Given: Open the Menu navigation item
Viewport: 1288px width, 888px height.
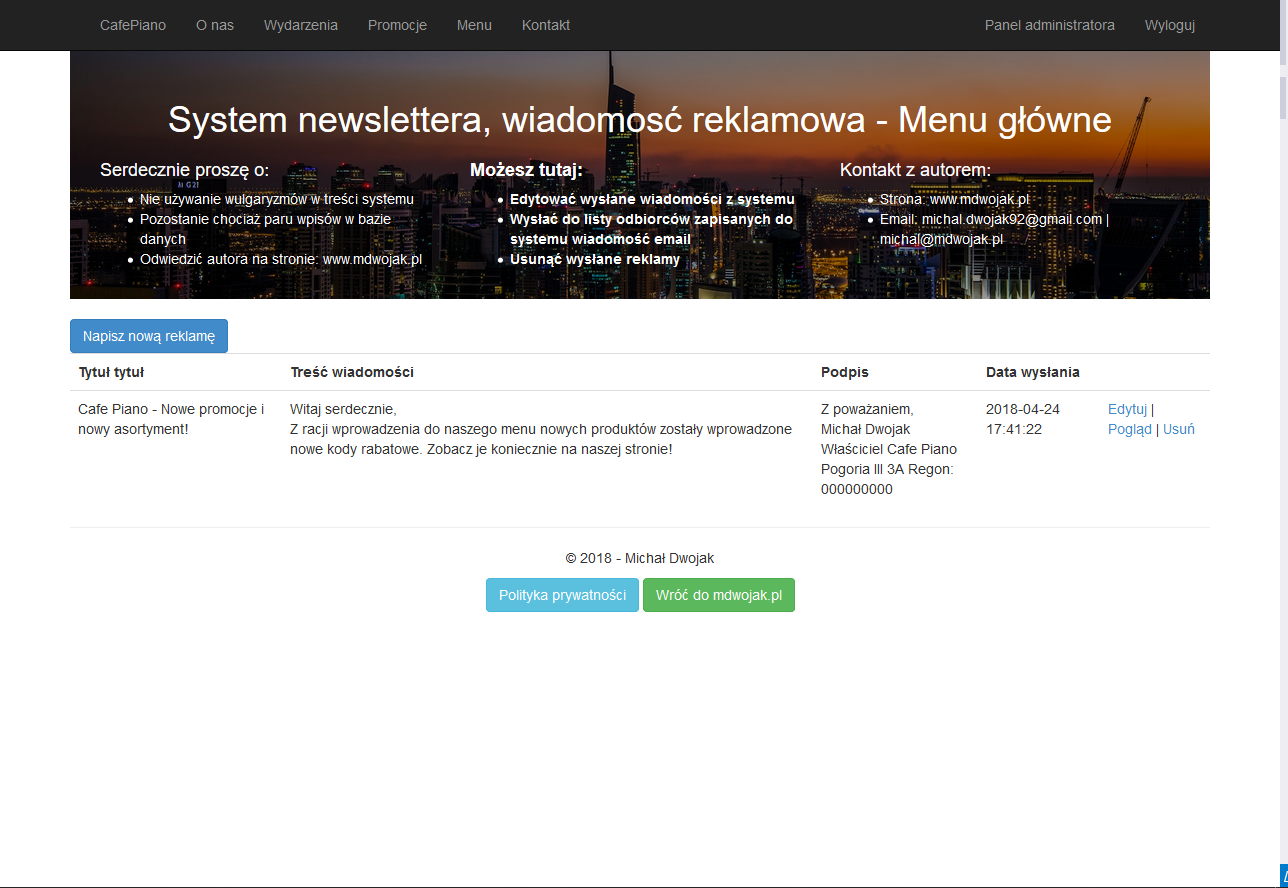Looking at the screenshot, I should (474, 25).
